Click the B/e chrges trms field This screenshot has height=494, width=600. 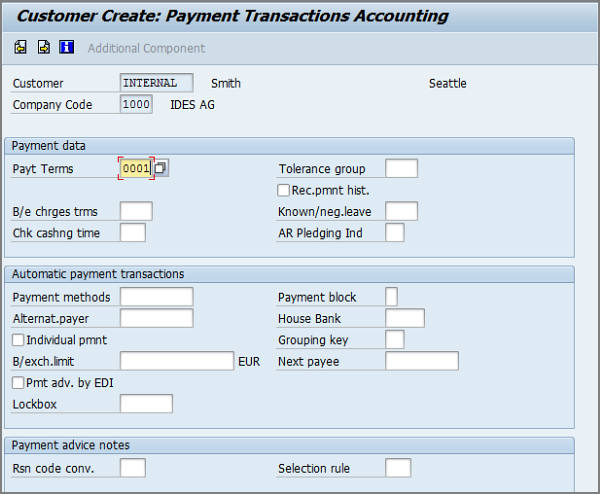click(136, 211)
